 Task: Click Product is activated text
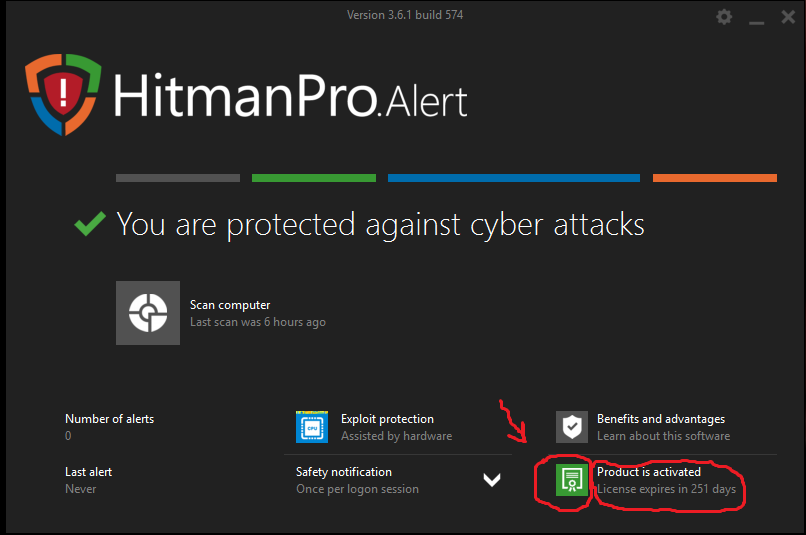[649, 472]
